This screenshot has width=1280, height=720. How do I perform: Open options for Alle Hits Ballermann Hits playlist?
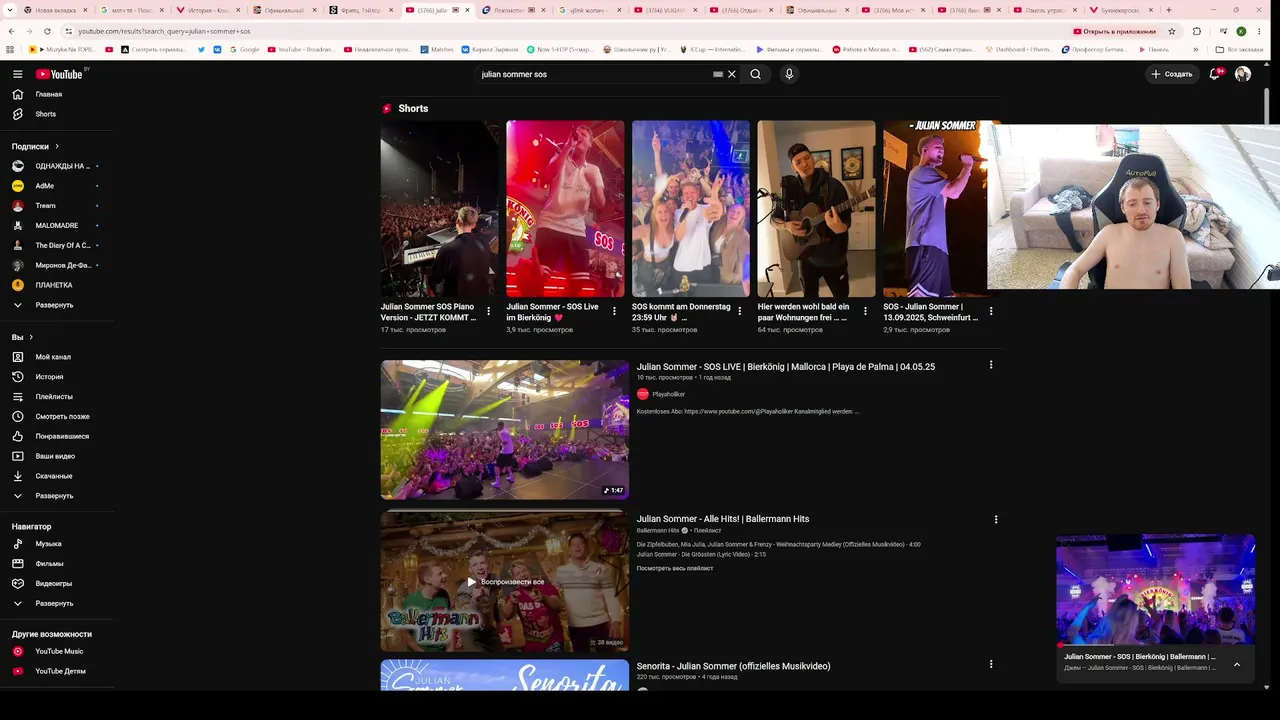click(995, 519)
